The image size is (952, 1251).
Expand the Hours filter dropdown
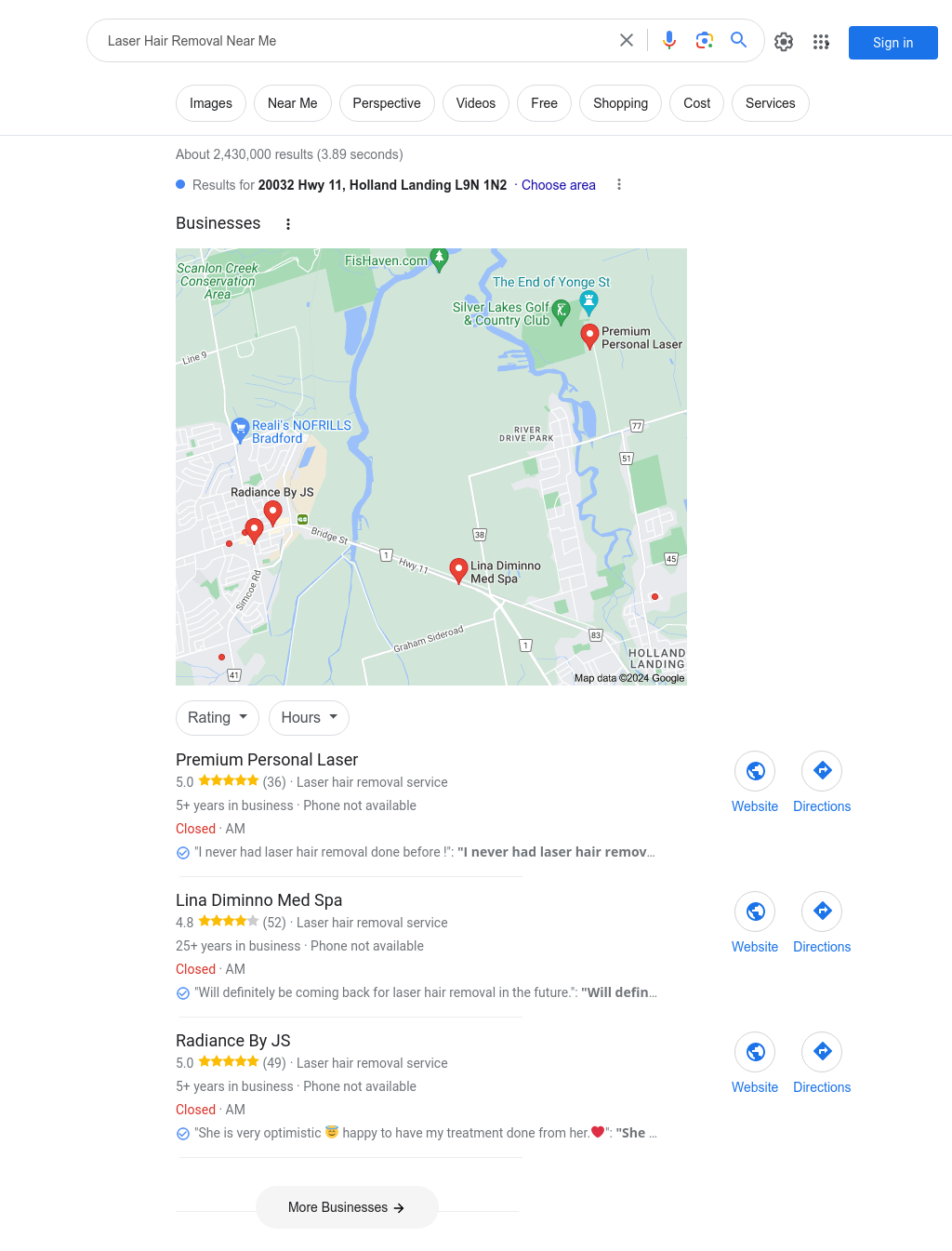310,718
